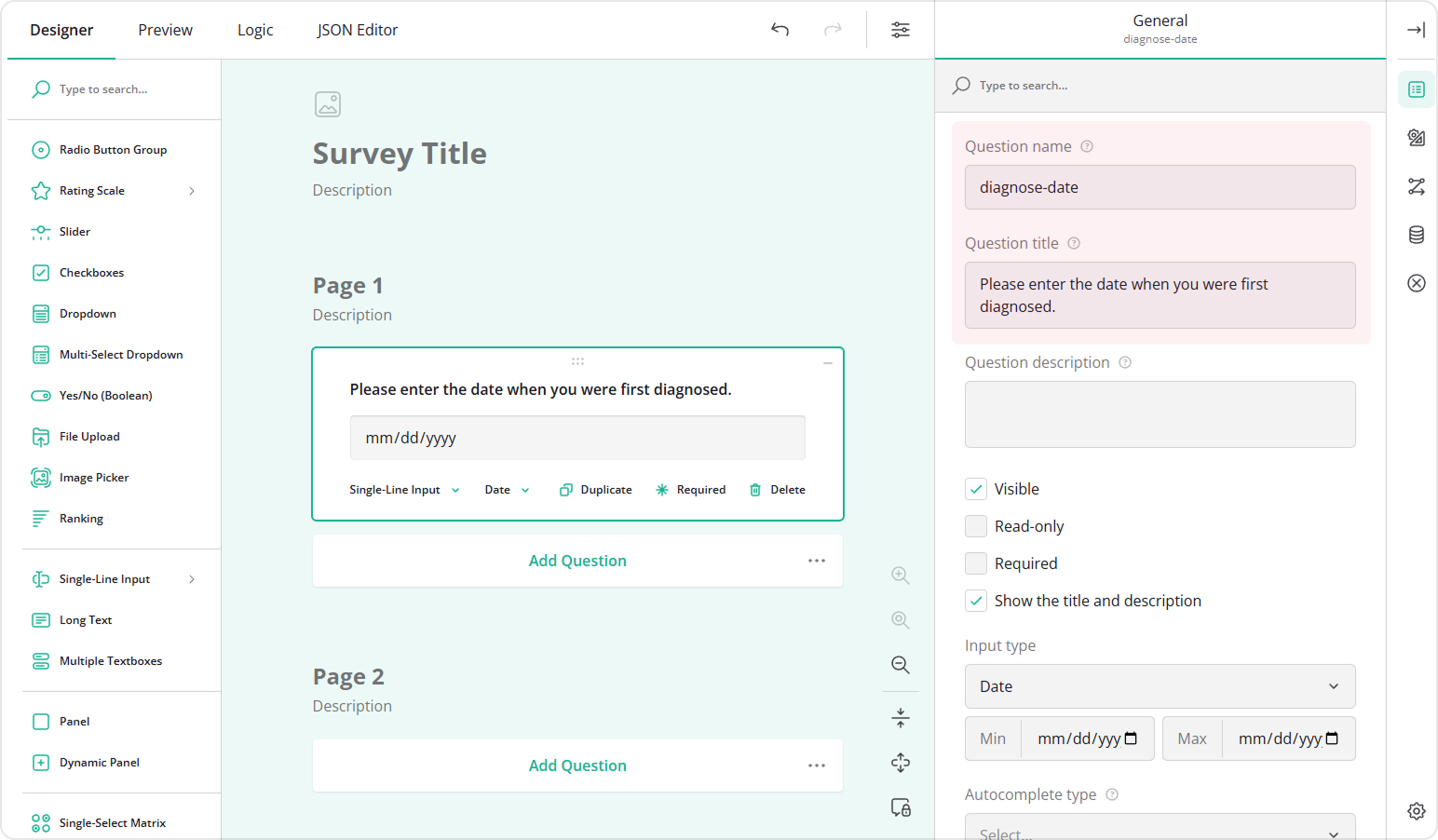Open the gear settings icon at bottom right
This screenshot has width=1438, height=840.
click(x=1416, y=811)
